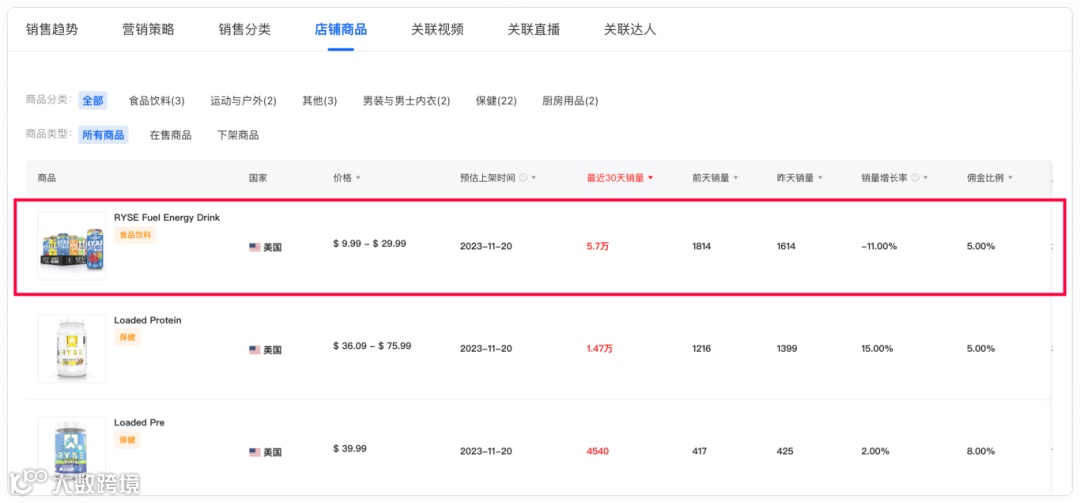Click the US flag in RYSE Fuel row
Image resolution: width=1080 pixels, height=503 pixels.
pos(255,247)
